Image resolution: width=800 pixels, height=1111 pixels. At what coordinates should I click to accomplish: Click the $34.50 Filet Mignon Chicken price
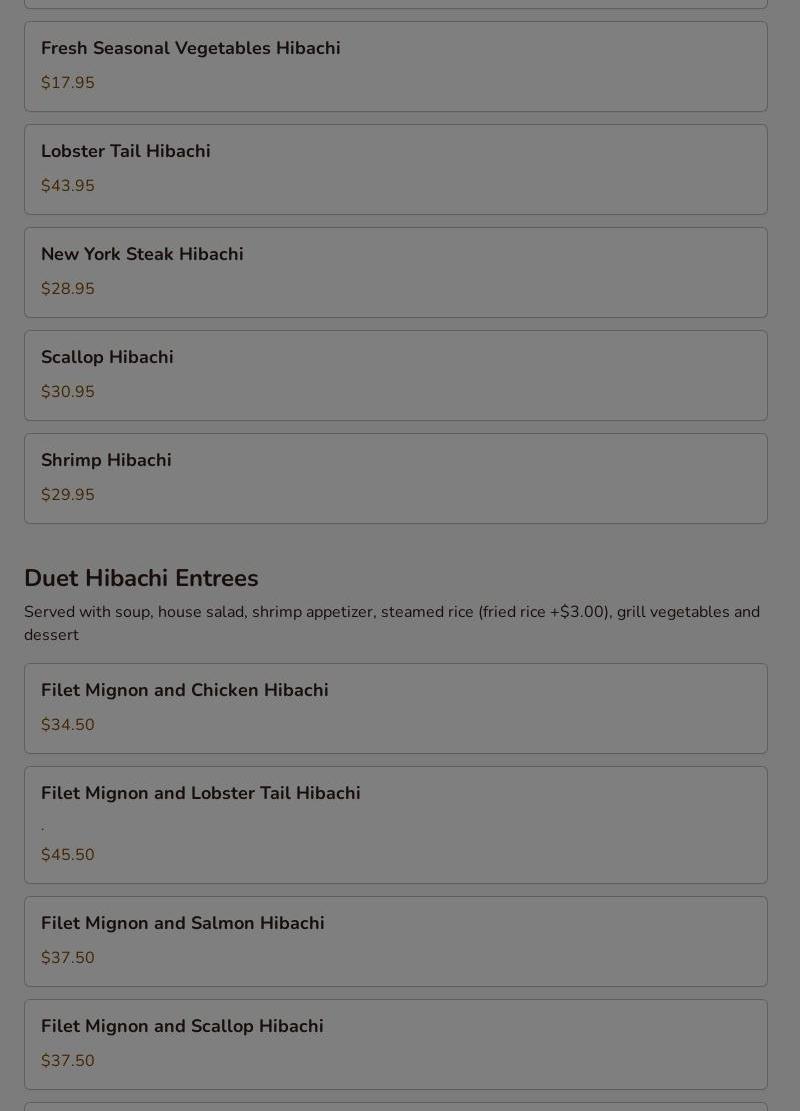[68, 725]
